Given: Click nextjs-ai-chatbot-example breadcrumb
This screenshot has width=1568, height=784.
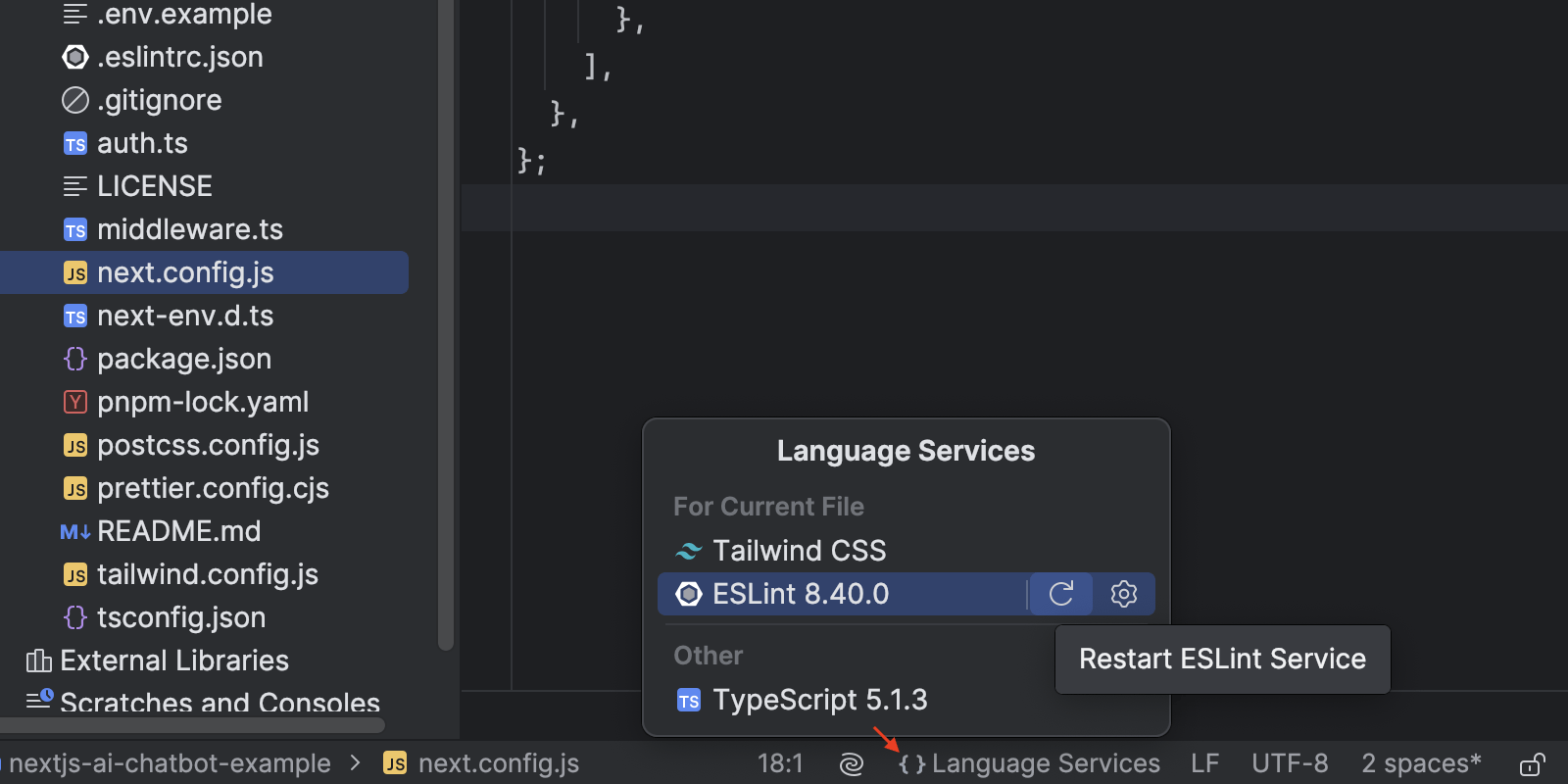Looking at the screenshot, I should 170,763.
